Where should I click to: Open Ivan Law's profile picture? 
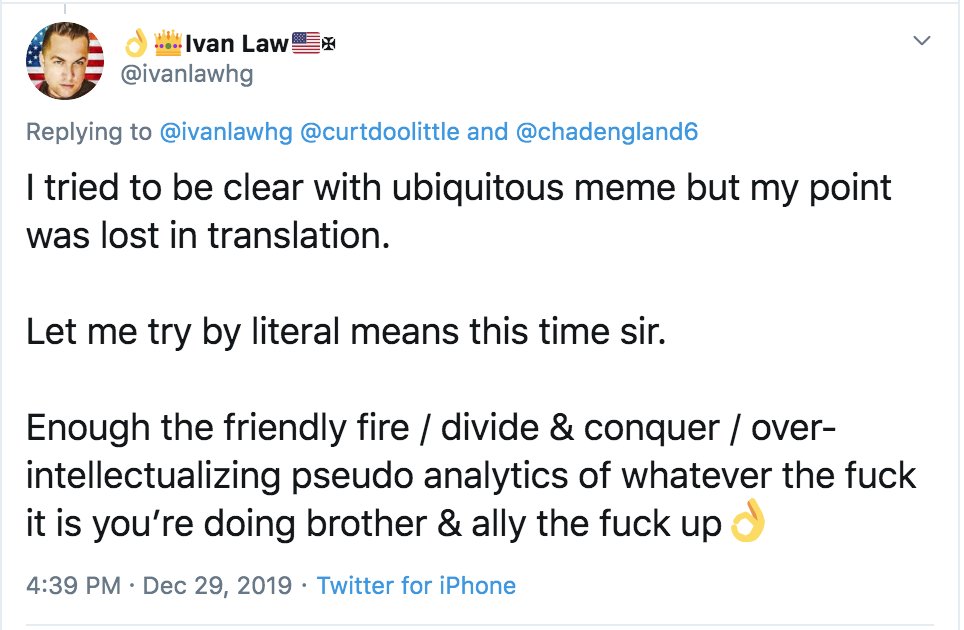[64, 59]
